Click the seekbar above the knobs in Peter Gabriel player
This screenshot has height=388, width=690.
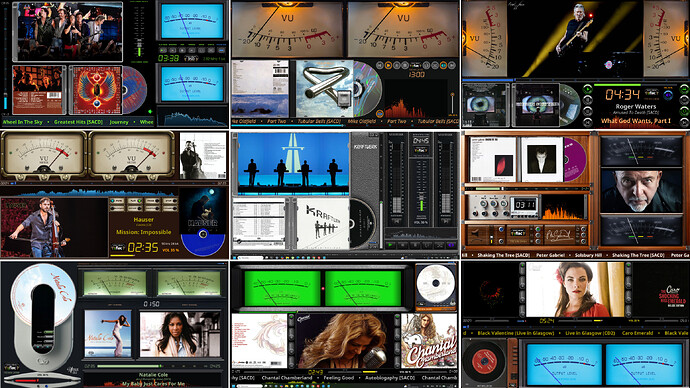point(527,189)
